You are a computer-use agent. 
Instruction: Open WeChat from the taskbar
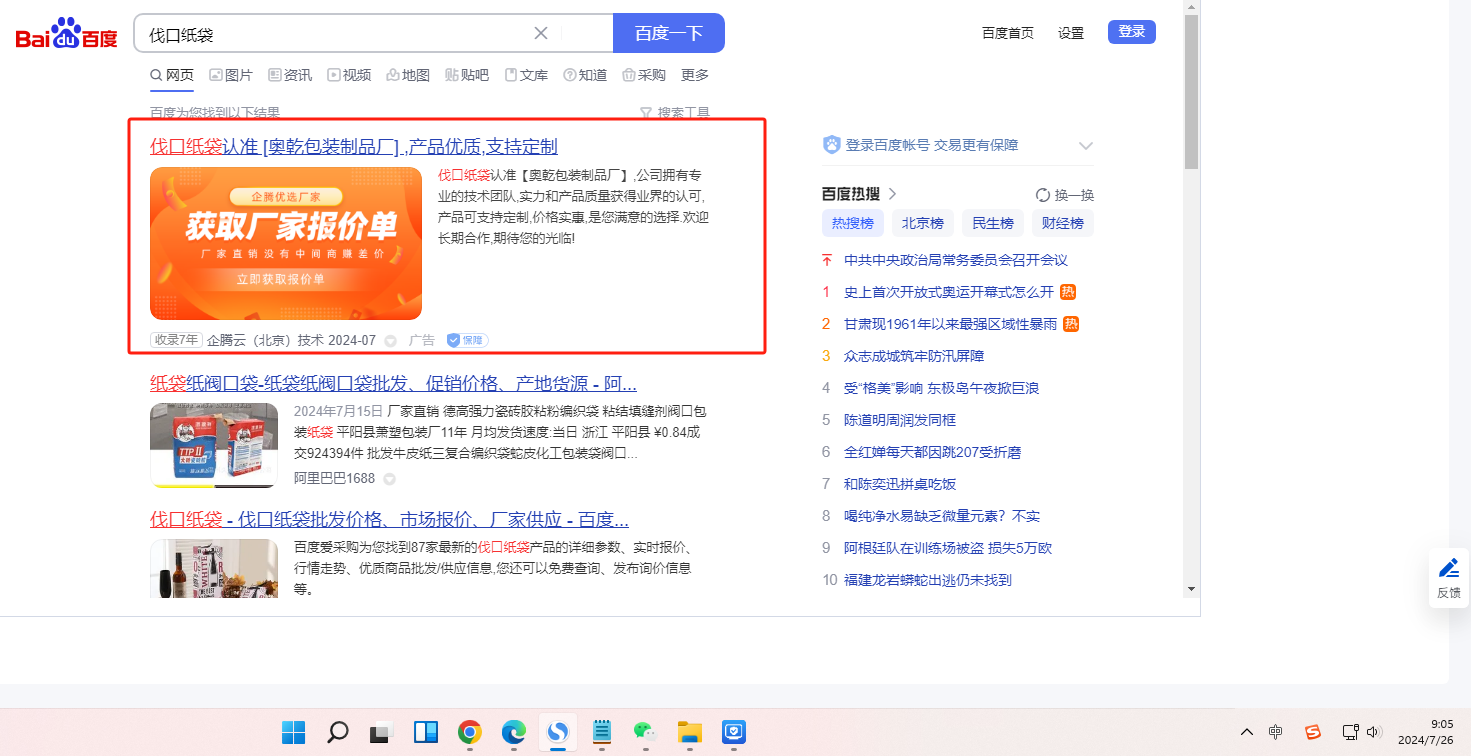(644, 732)
